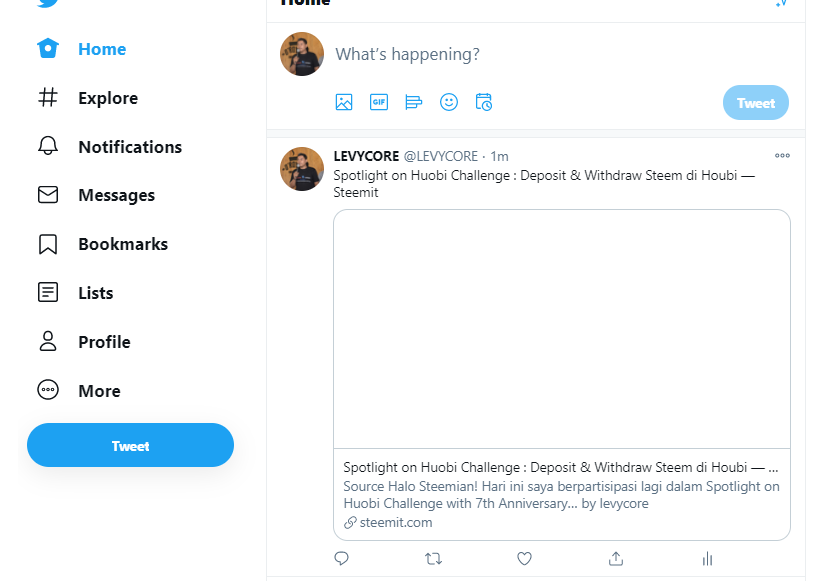Open the GIF picker icon
The image size is (820, 581).
pos(379,102)
